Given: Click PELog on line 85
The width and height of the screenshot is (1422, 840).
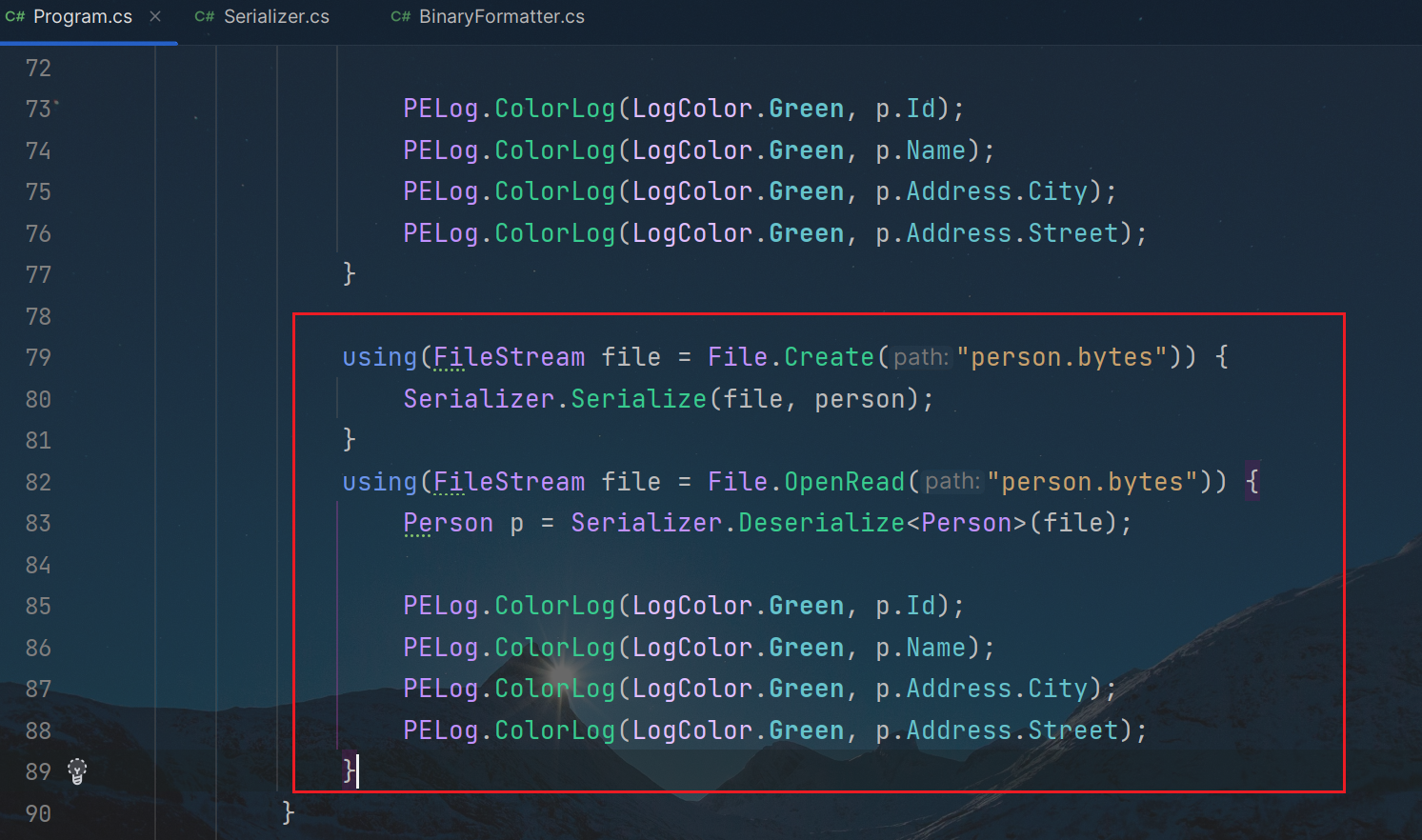Looking at the screenshot, I should pyautogui.click(x=441, y=606).
